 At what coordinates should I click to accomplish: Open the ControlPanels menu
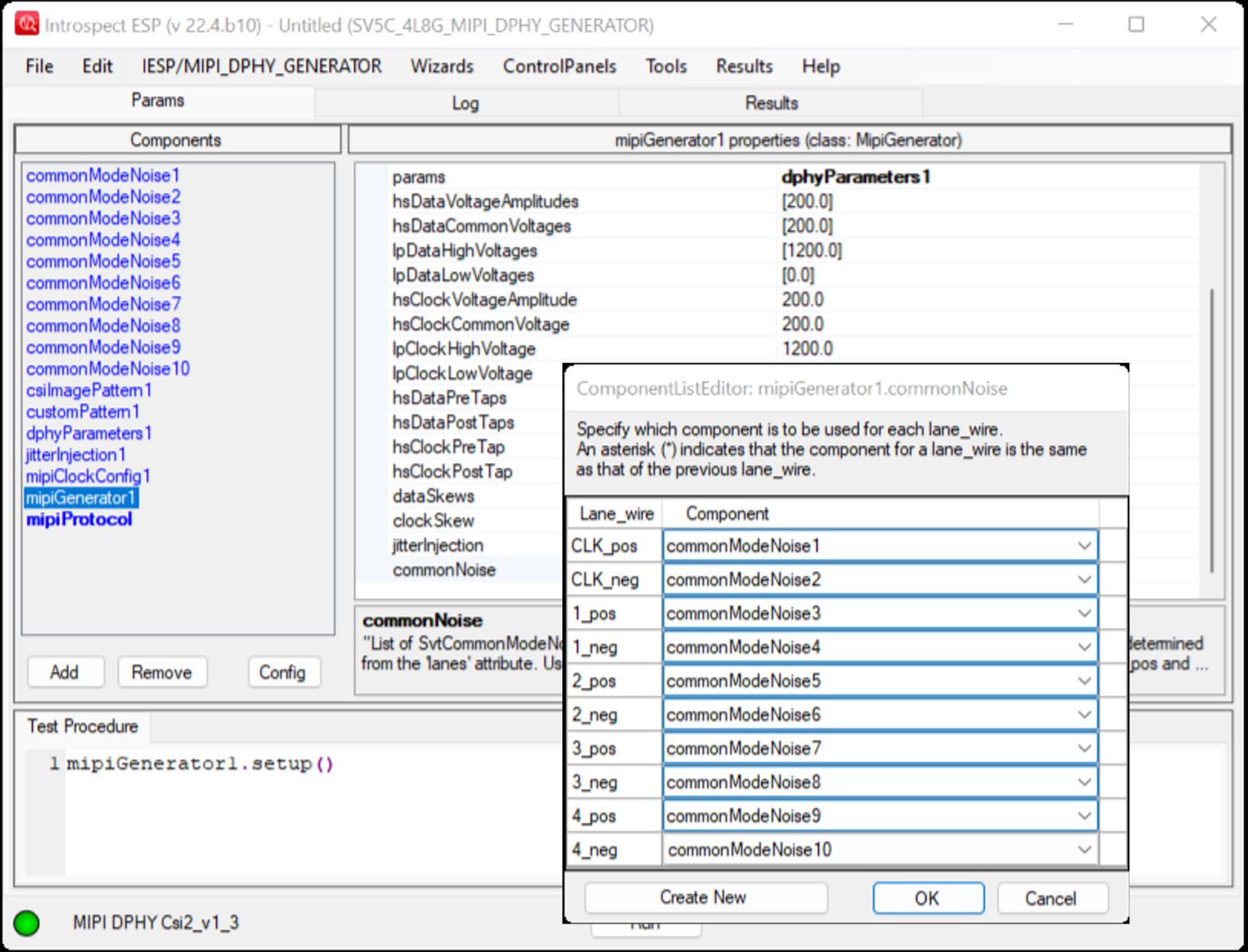coord(559,67)
